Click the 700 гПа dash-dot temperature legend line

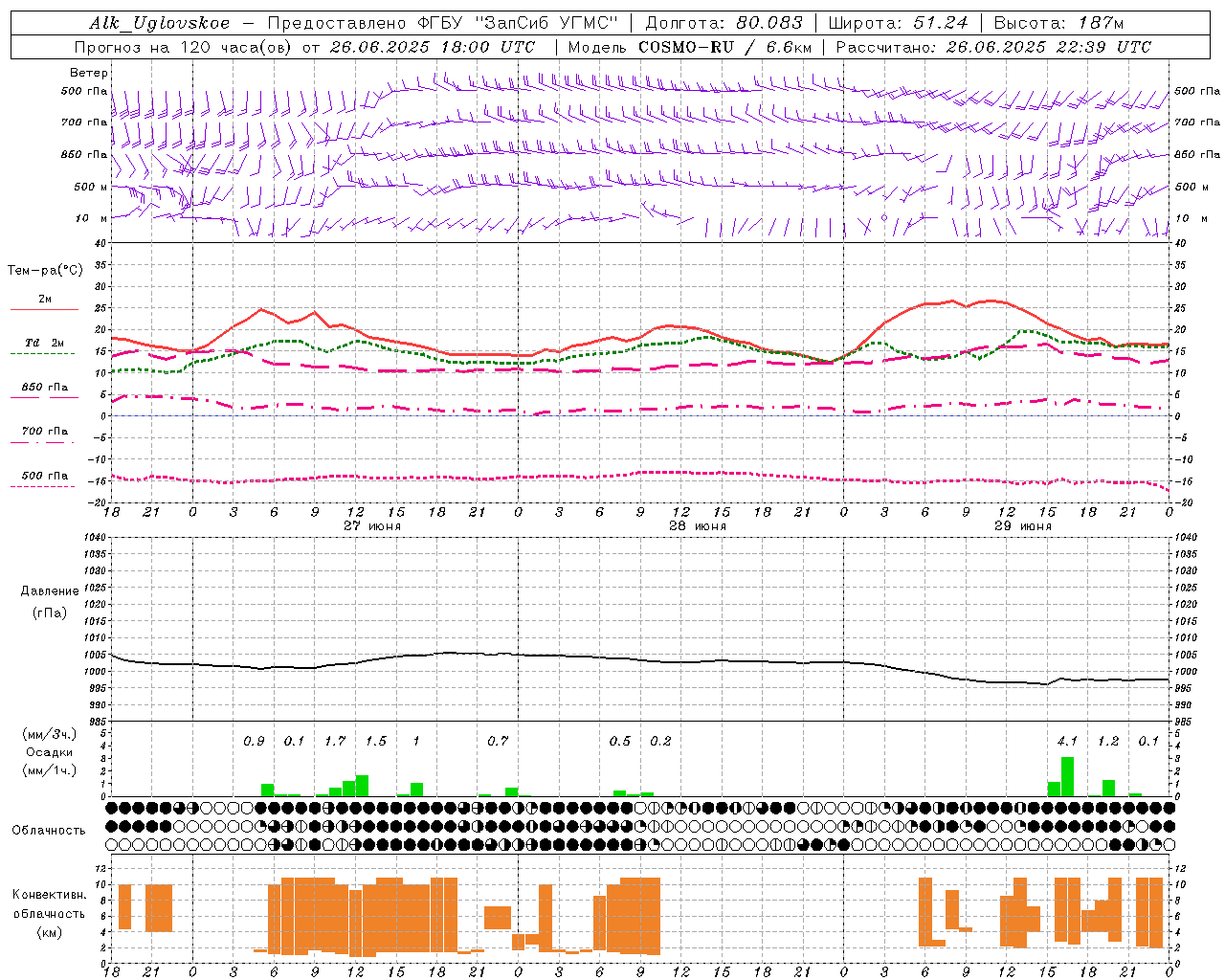(44, 443)
